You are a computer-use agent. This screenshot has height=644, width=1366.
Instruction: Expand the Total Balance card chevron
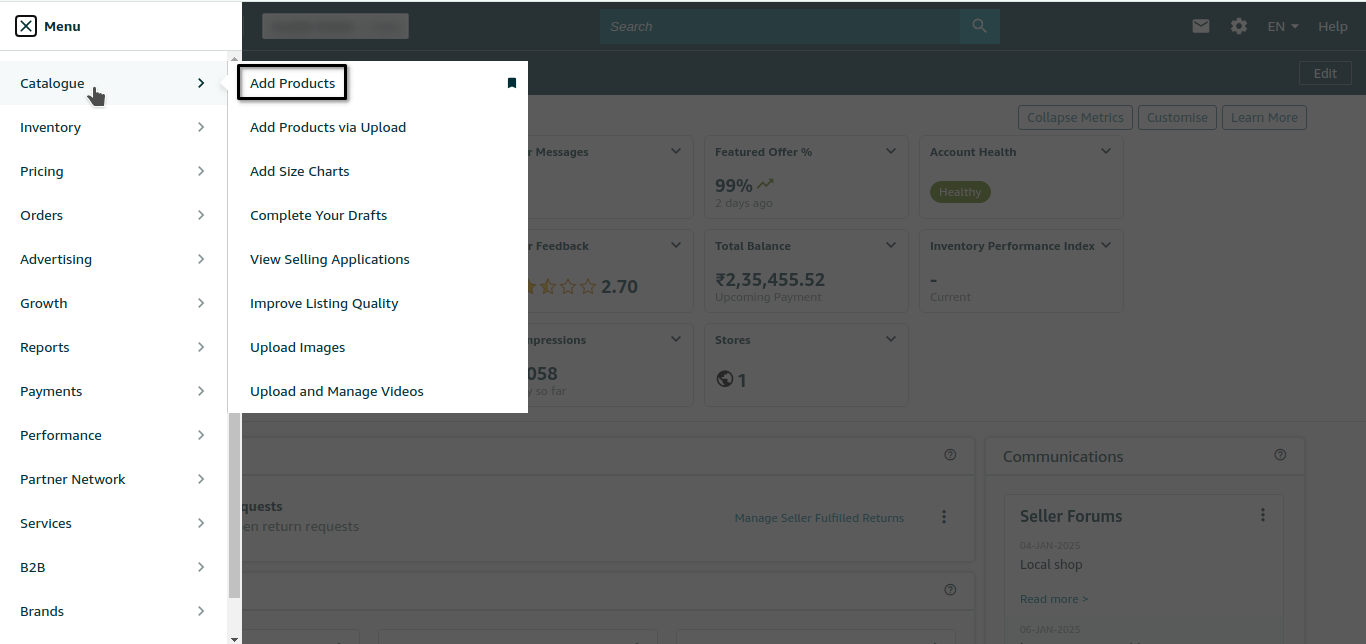point(891,245)
